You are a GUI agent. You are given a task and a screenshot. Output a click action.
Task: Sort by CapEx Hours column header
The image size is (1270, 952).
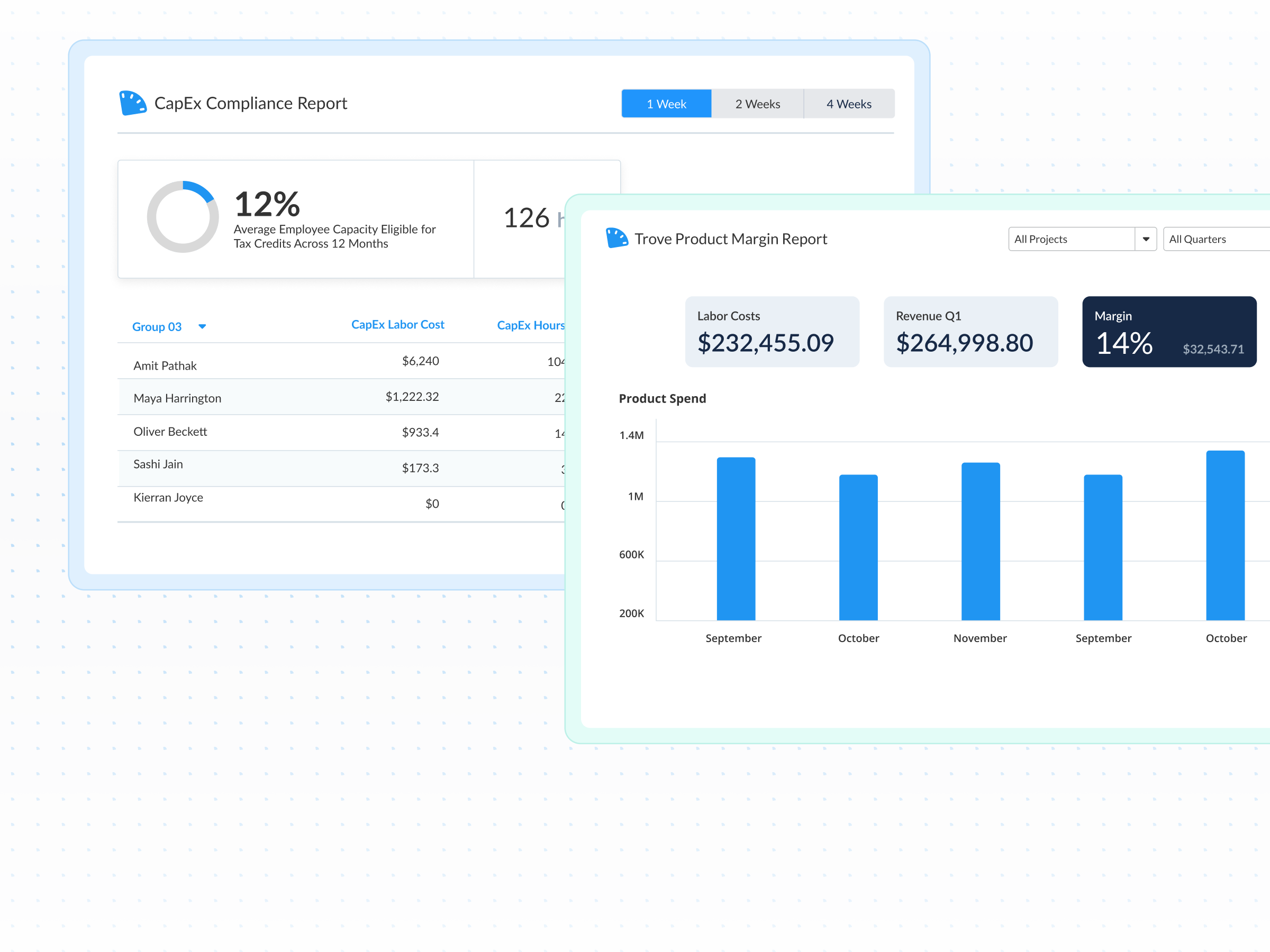[530, 325]
